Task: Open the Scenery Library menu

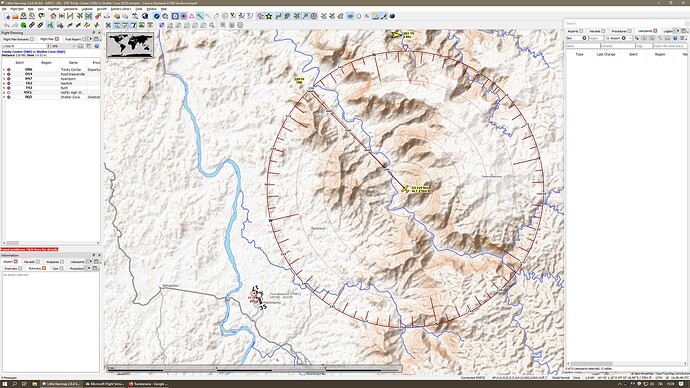Action: (121, 9)
